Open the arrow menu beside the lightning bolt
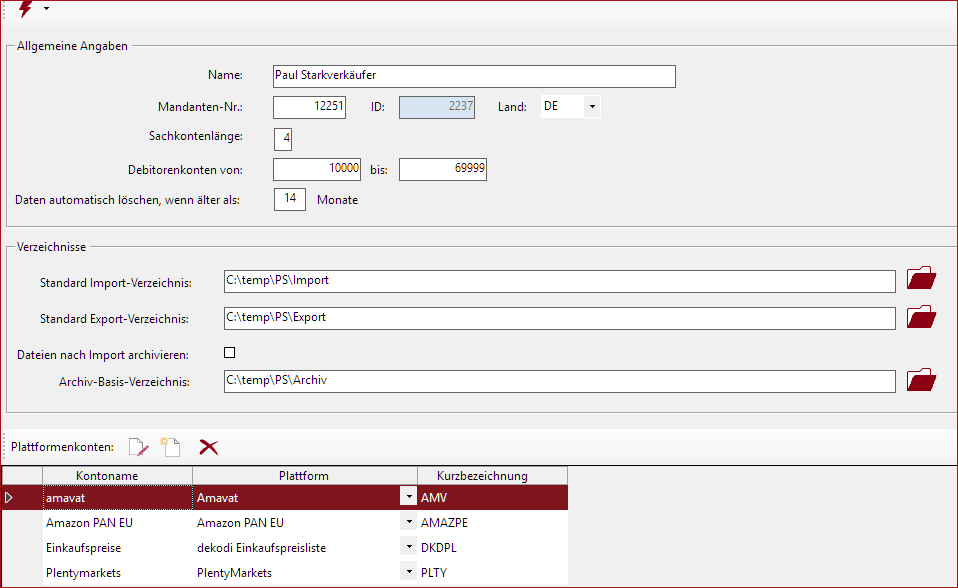Screen dimensions: 958x588 (x=46, y=9)
